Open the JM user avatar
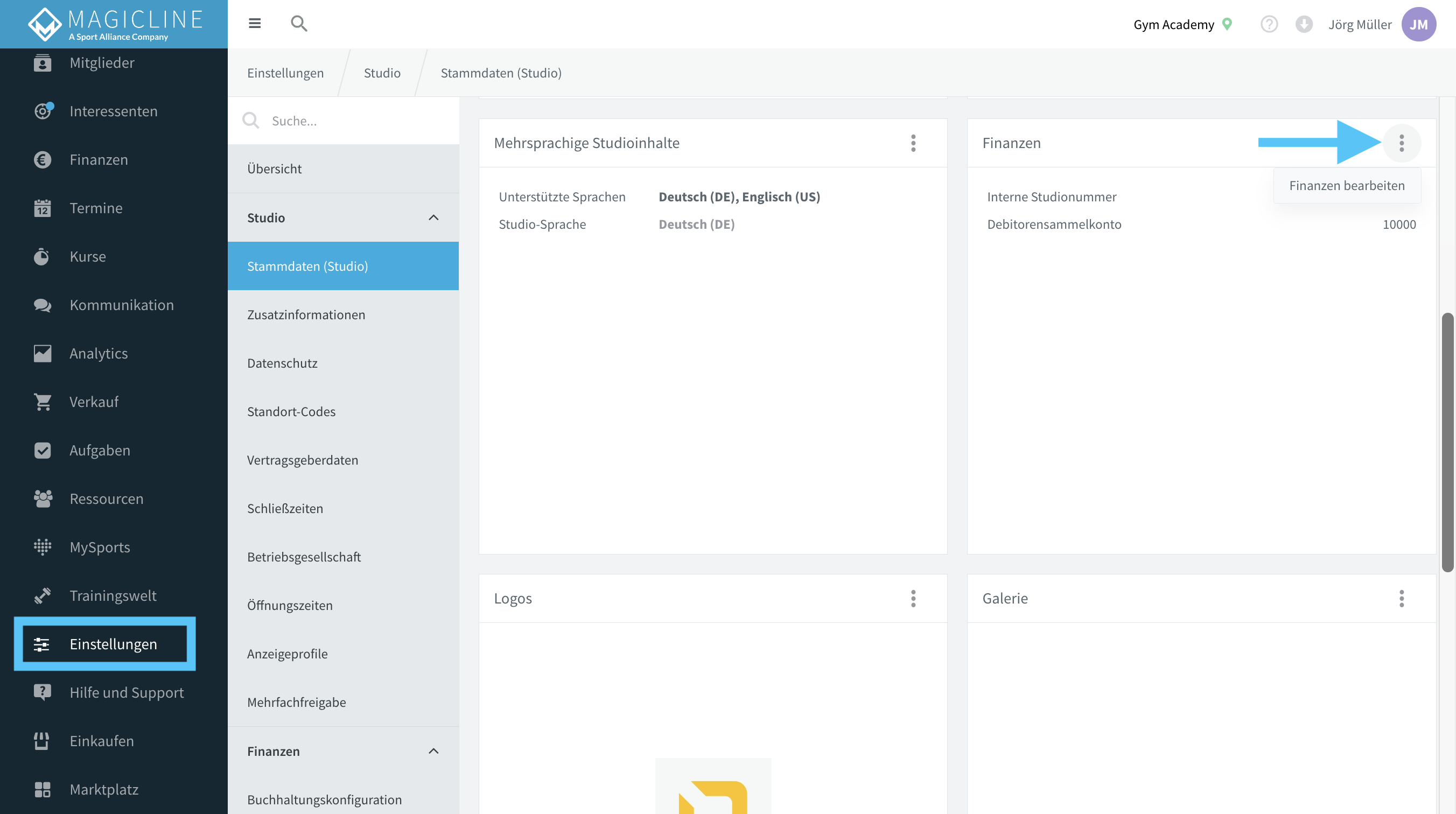This screenshot has height=814, width=1456. click(x=1419, y=24)
